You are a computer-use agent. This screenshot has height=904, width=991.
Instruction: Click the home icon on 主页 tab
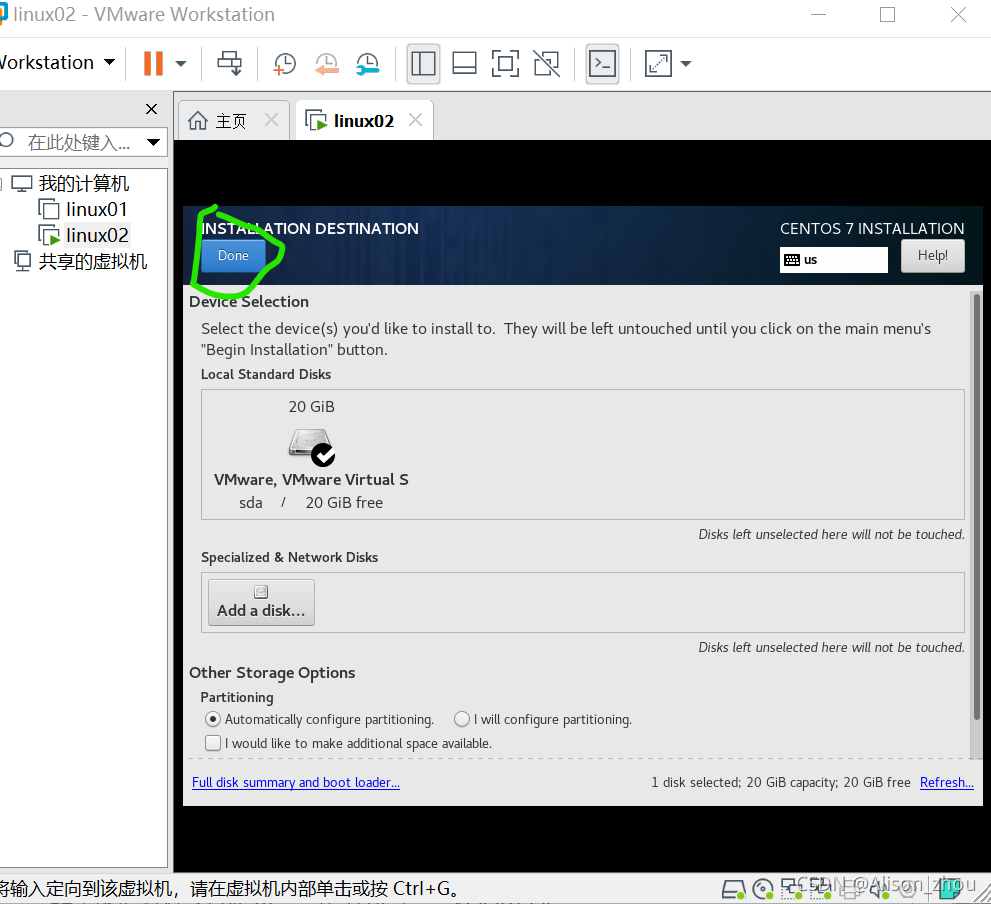(198, 120)
